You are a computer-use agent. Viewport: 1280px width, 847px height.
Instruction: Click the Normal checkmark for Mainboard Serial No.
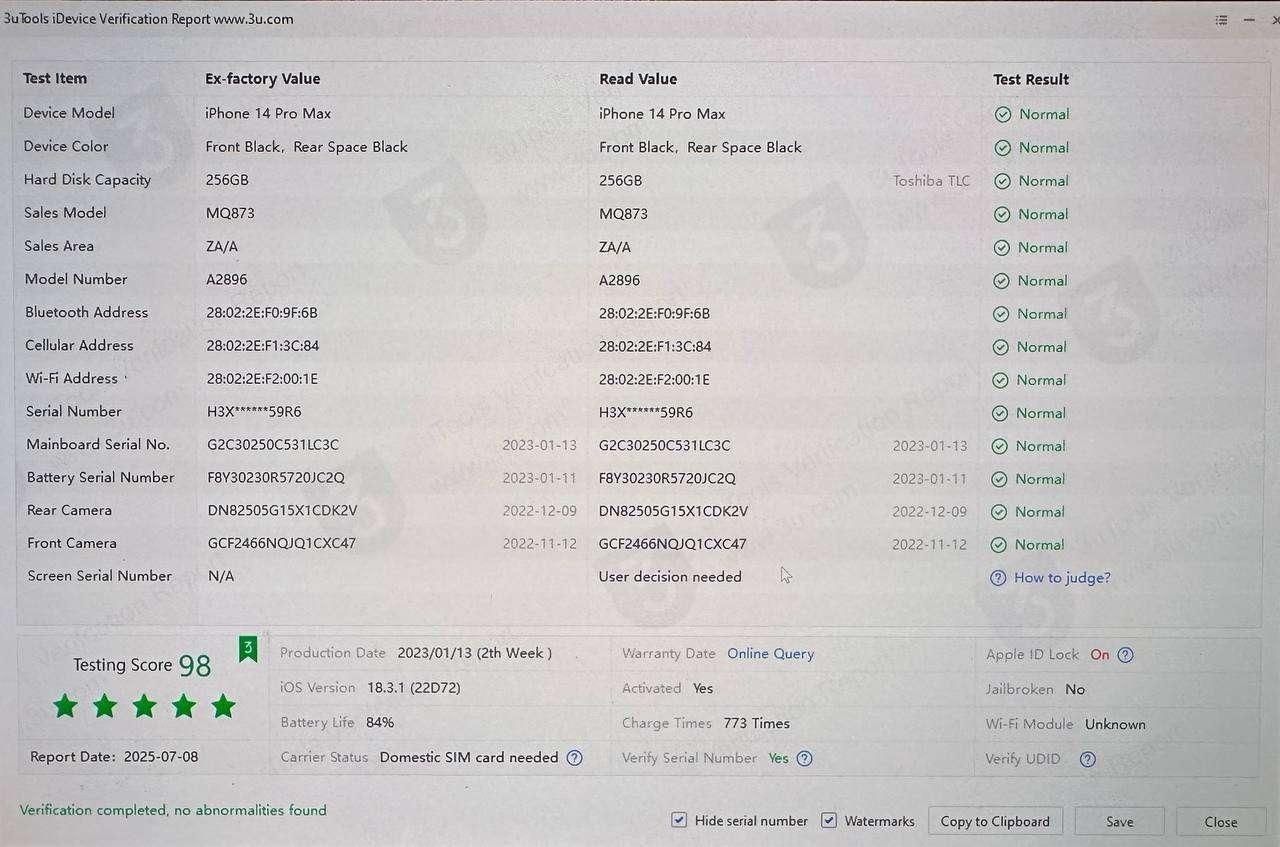coord(999,446)
